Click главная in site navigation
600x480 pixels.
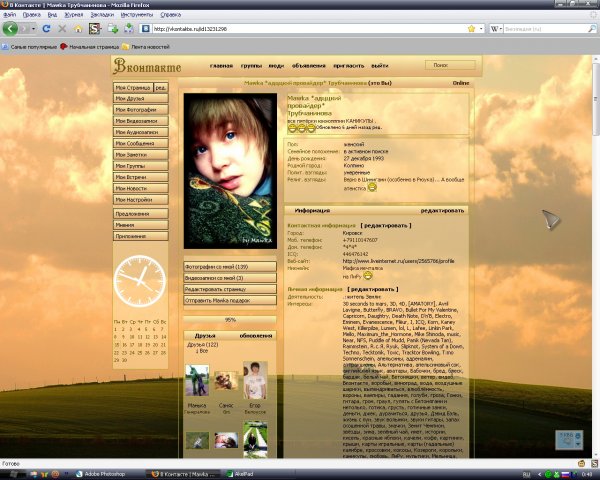click(x=221, y=66)
